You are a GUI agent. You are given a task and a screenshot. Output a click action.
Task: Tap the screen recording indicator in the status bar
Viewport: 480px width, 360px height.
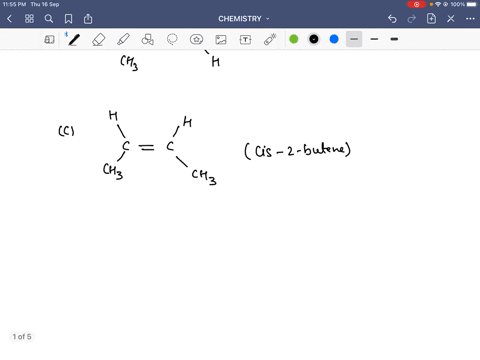pos(416,4)
